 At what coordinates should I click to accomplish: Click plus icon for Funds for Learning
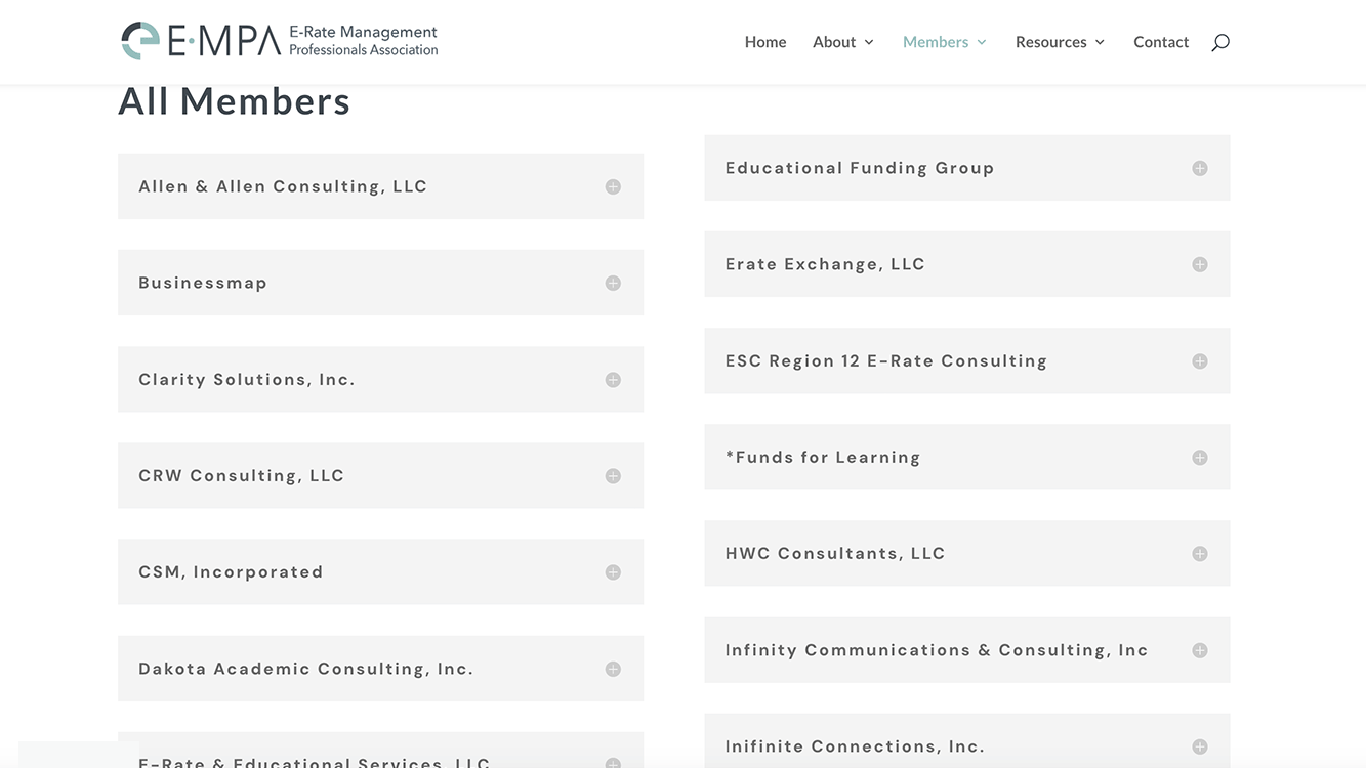[1200, 457]
